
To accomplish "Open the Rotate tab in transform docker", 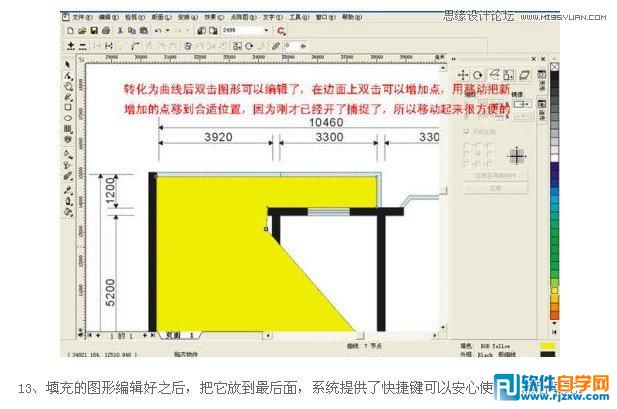I will pyautogui.click(x=478, y=75).
